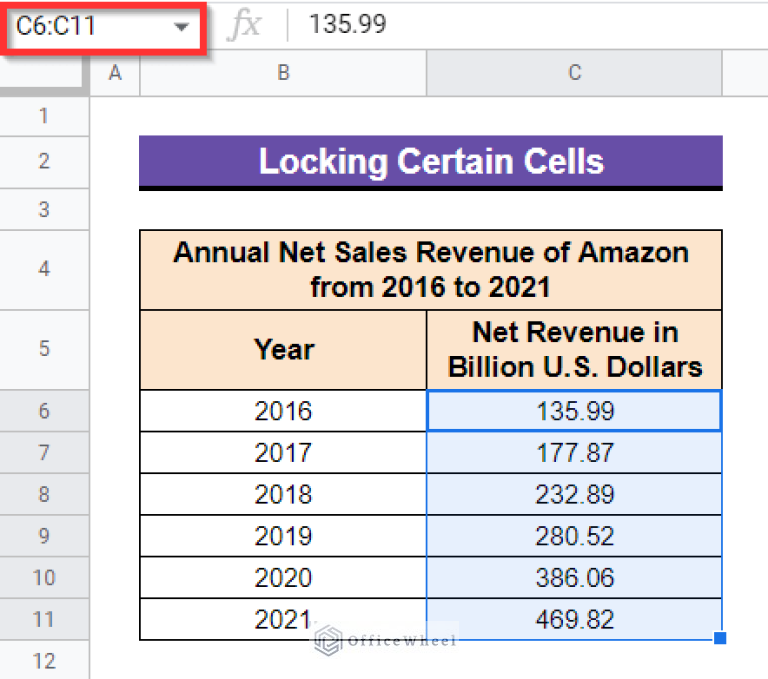The width and height of the screenshot is (768, 679).
Task: Click the cell with value 135.99
Action: click(575, 411)
